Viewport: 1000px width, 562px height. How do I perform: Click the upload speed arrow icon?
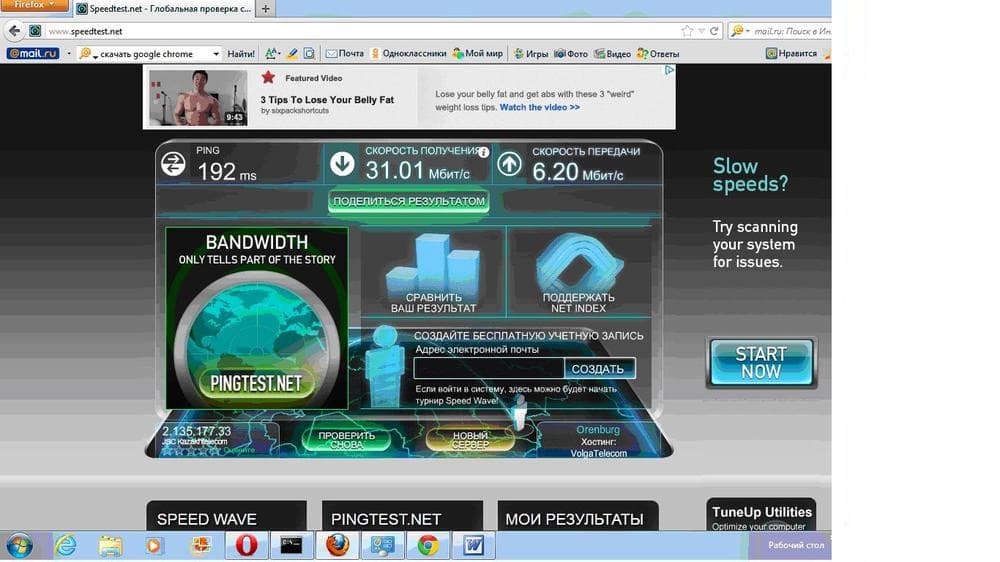(509, 164)
